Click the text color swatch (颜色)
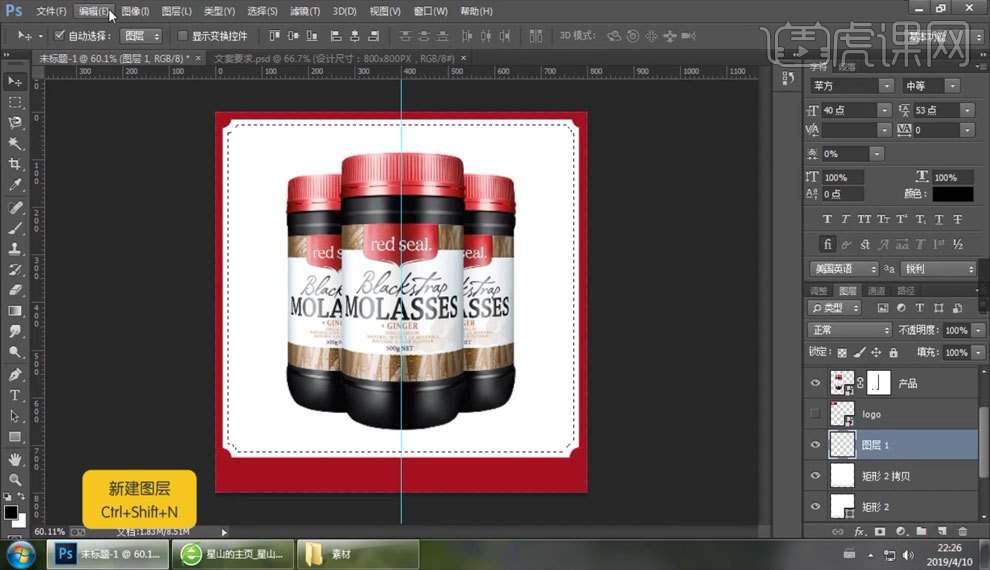 [x=953, y=194]
